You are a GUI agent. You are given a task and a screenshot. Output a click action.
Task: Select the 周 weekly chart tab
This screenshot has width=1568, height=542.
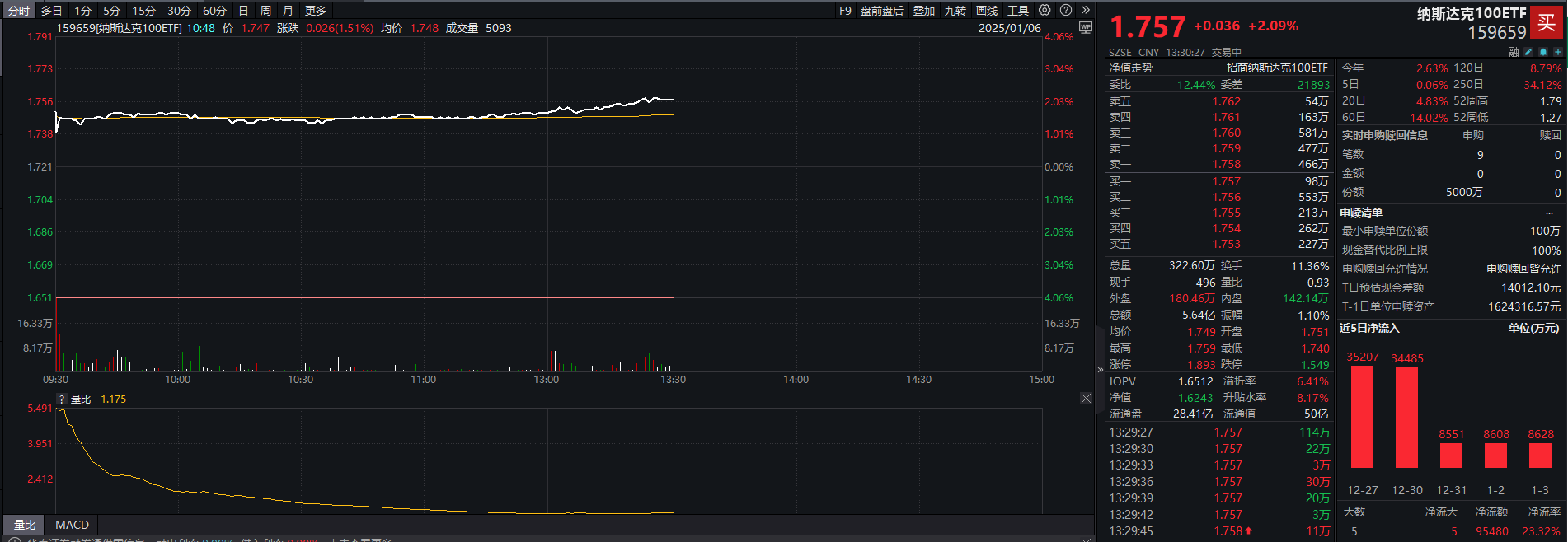[265, 11]
